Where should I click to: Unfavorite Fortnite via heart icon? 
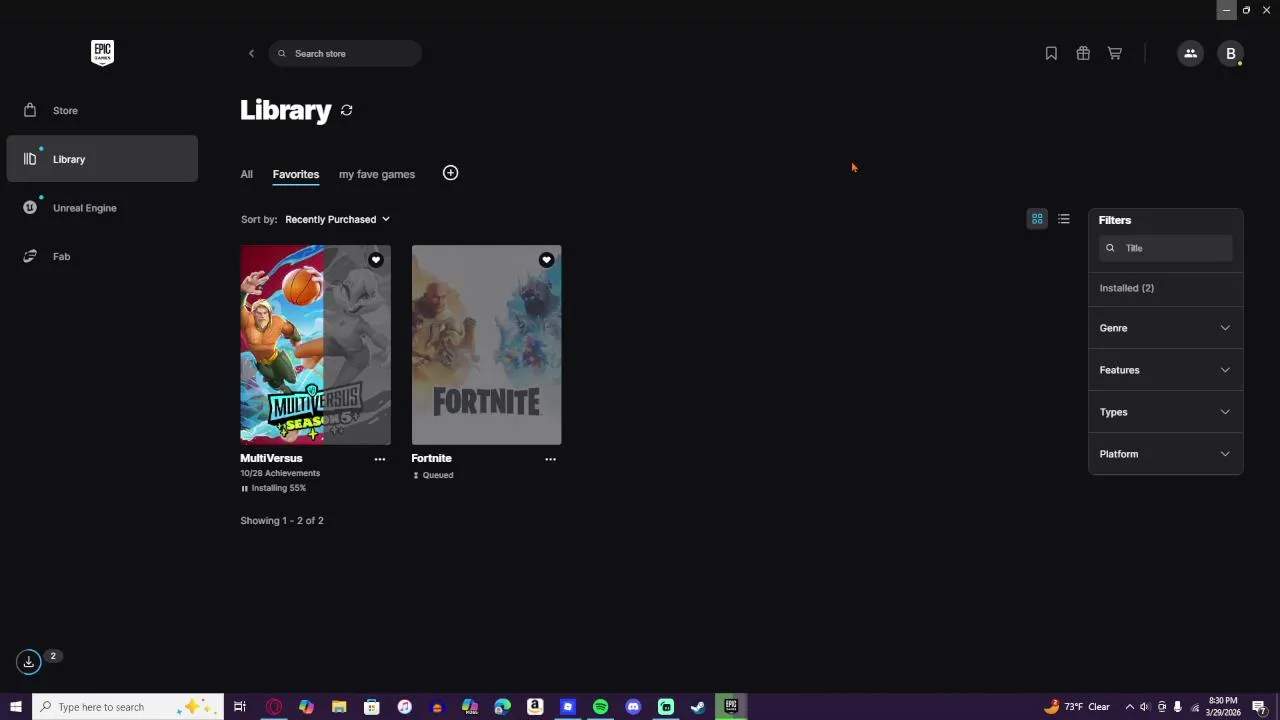[x=546, y=260]
